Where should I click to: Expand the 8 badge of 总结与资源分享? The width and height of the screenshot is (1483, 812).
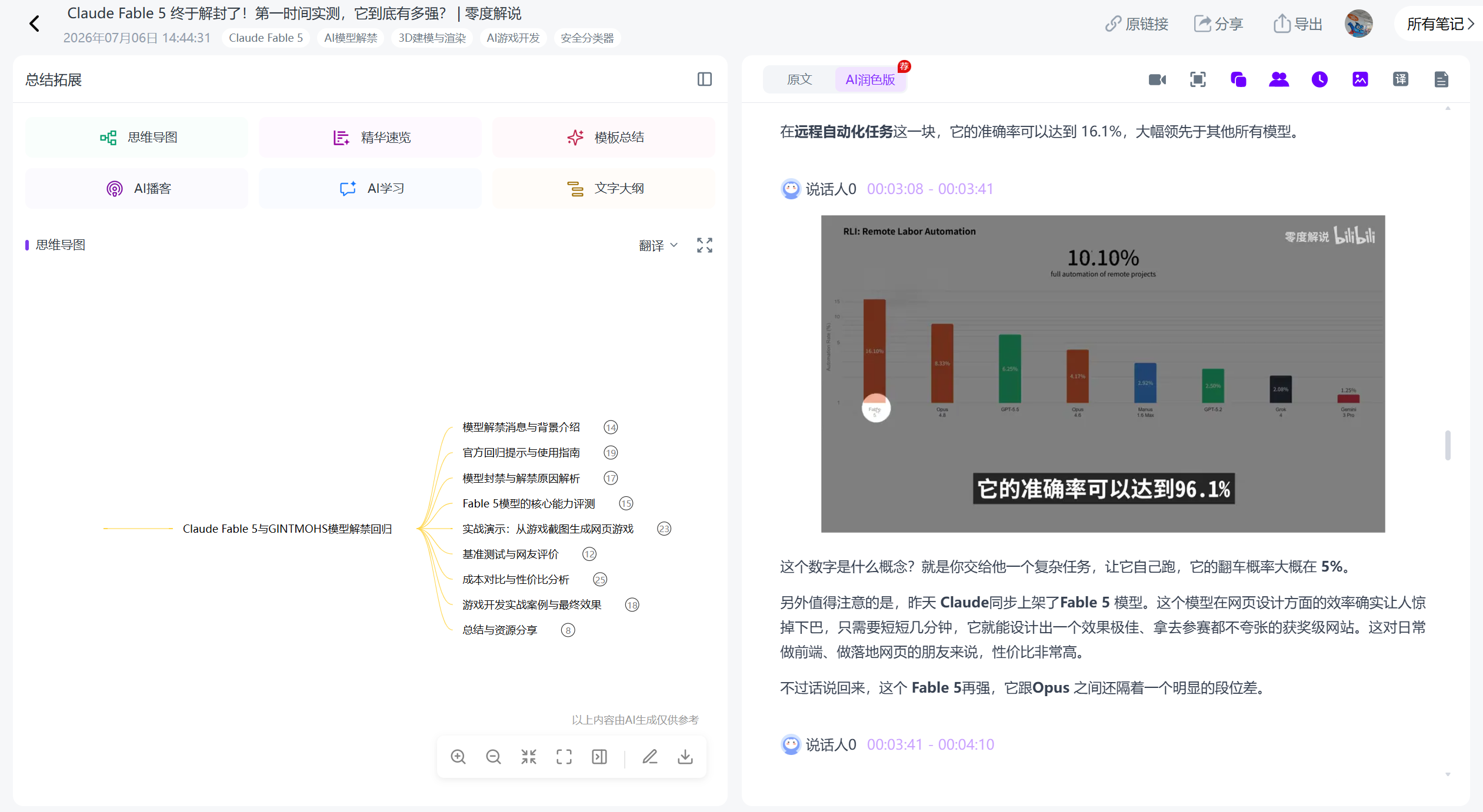(568, 630)
